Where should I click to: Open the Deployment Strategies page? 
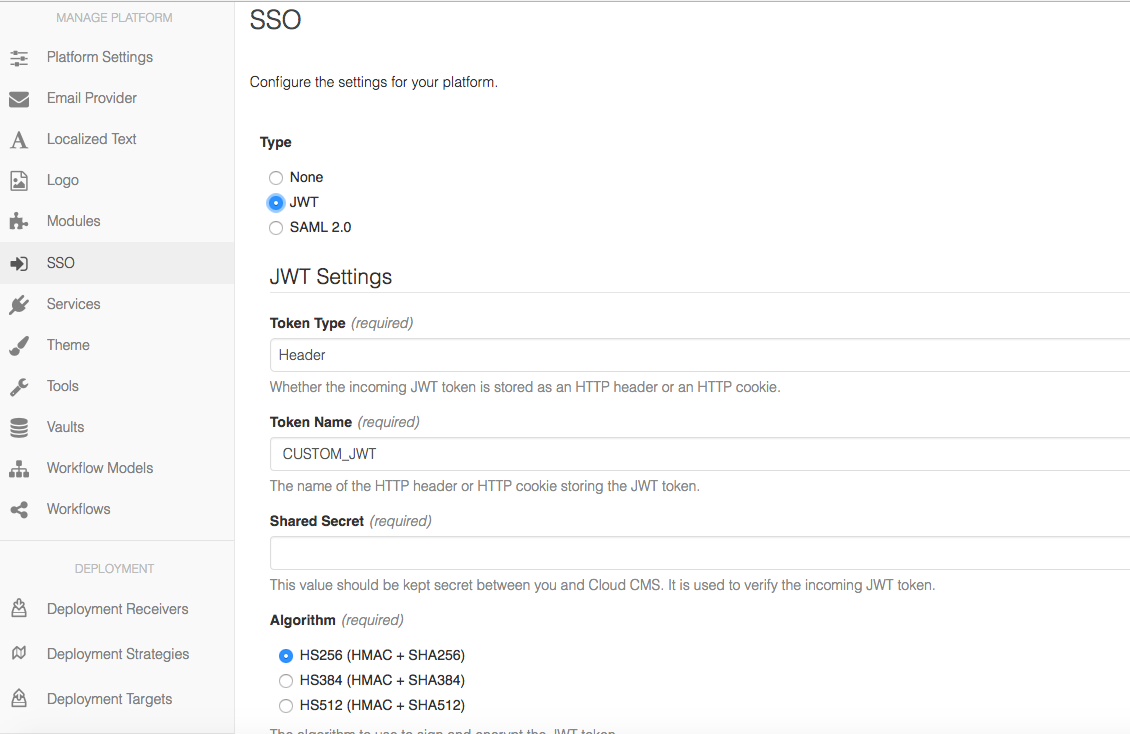point(118,654)
